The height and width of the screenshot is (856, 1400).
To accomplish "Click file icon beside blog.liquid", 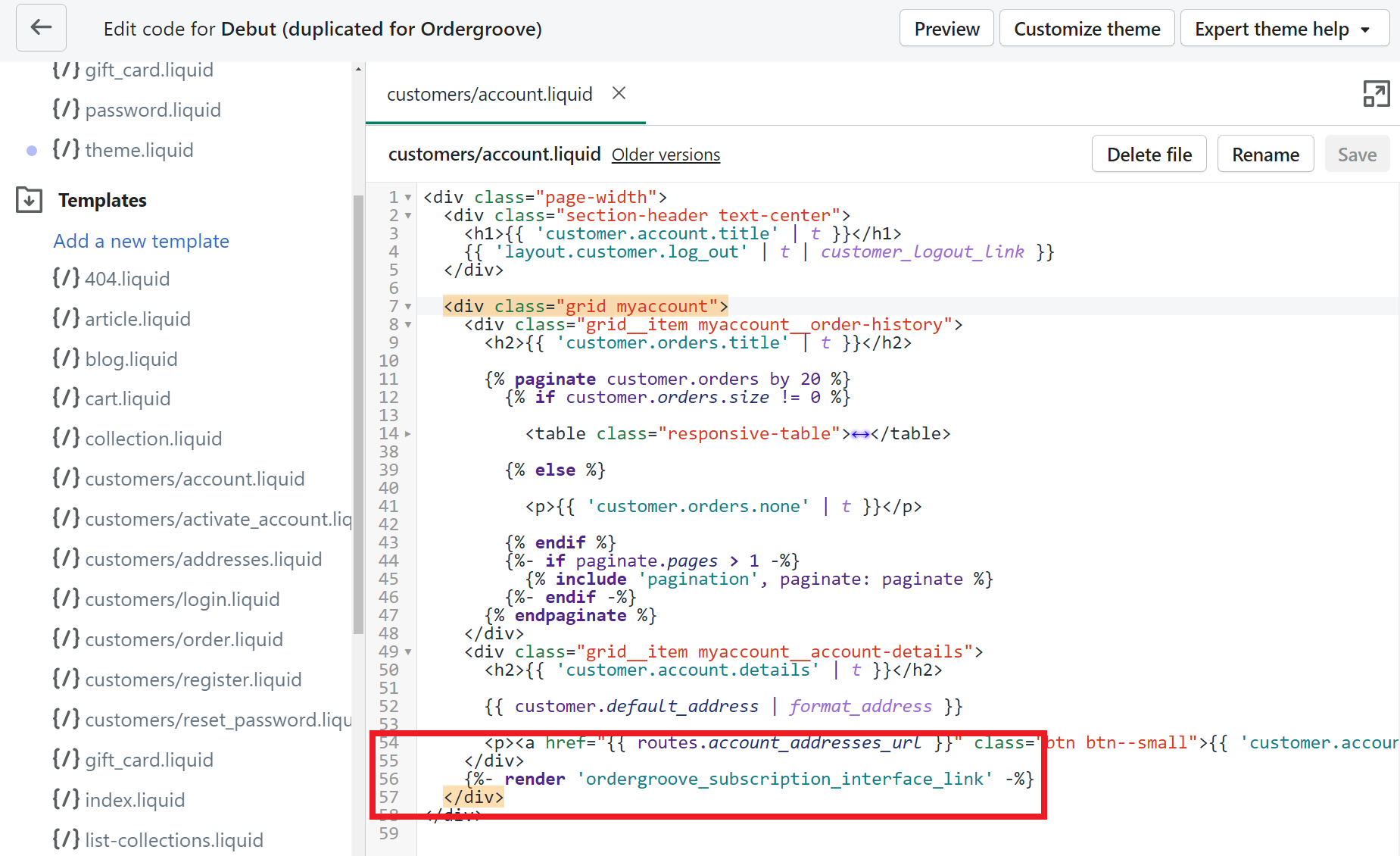I will [66, 358].
